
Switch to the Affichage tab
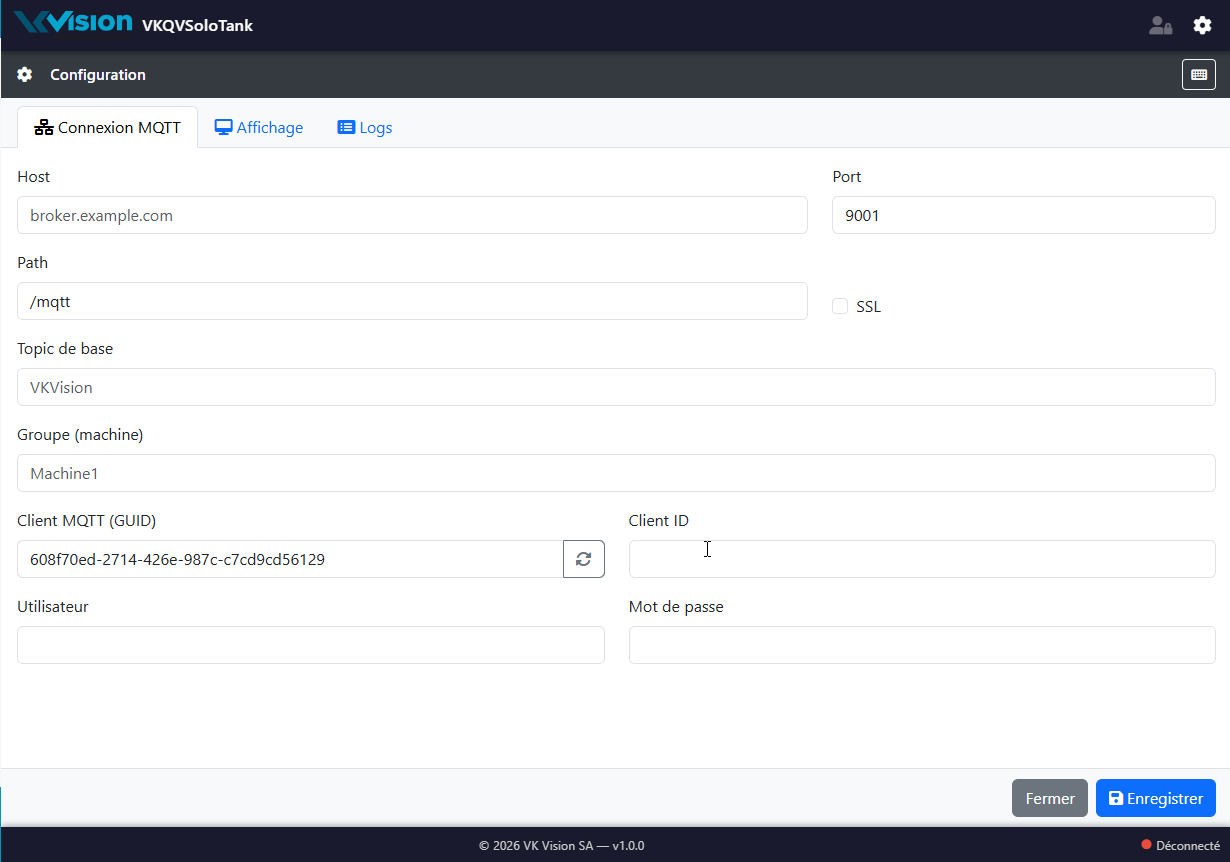(x=259, y=127)
